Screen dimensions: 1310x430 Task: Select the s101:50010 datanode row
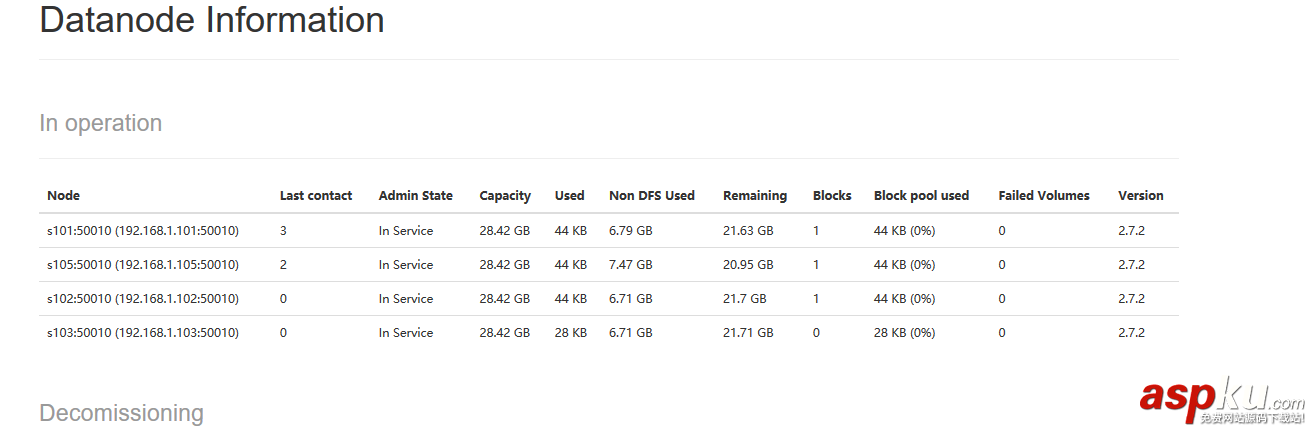pos(143,231)
